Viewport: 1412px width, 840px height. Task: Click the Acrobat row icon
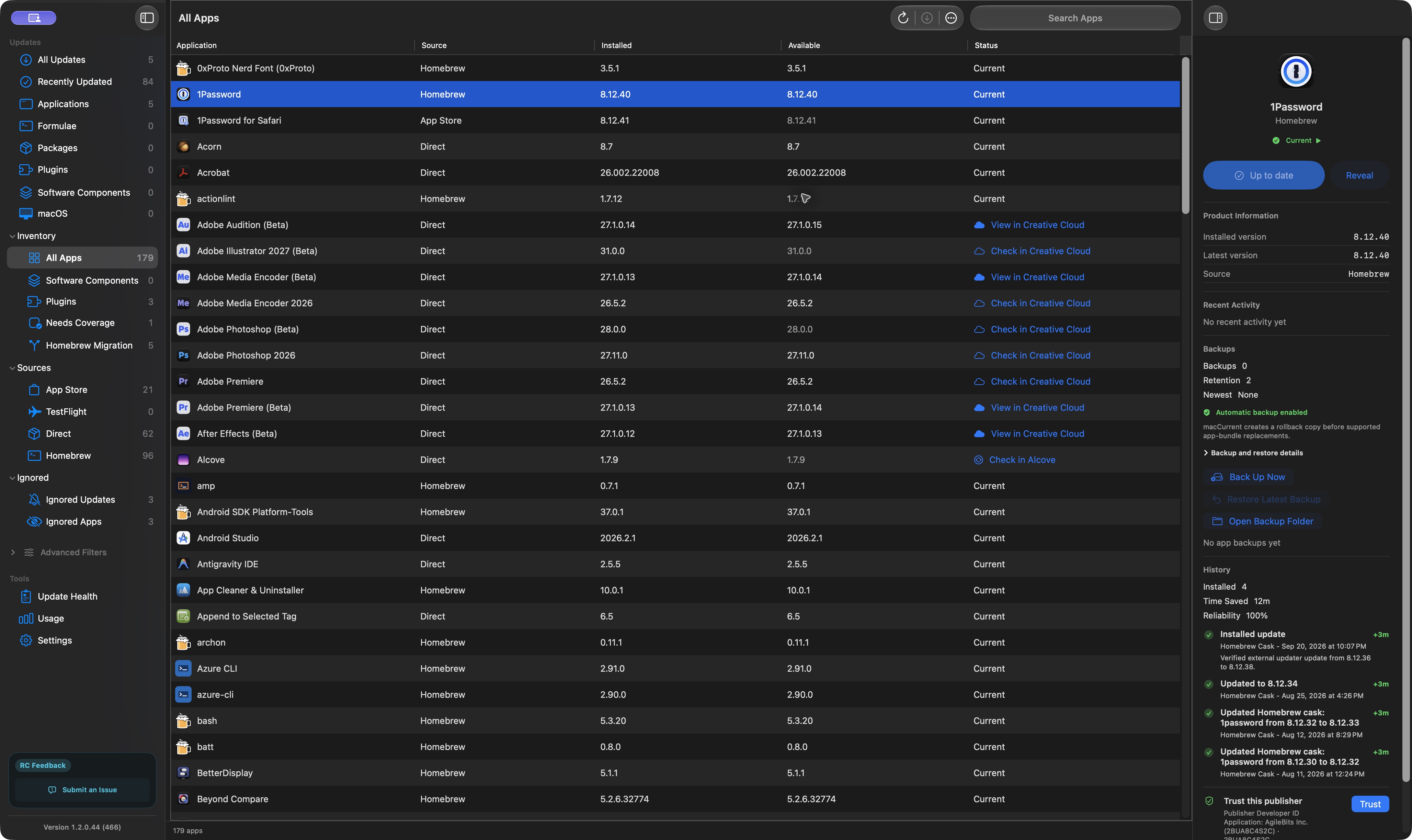tap(183, 173)
